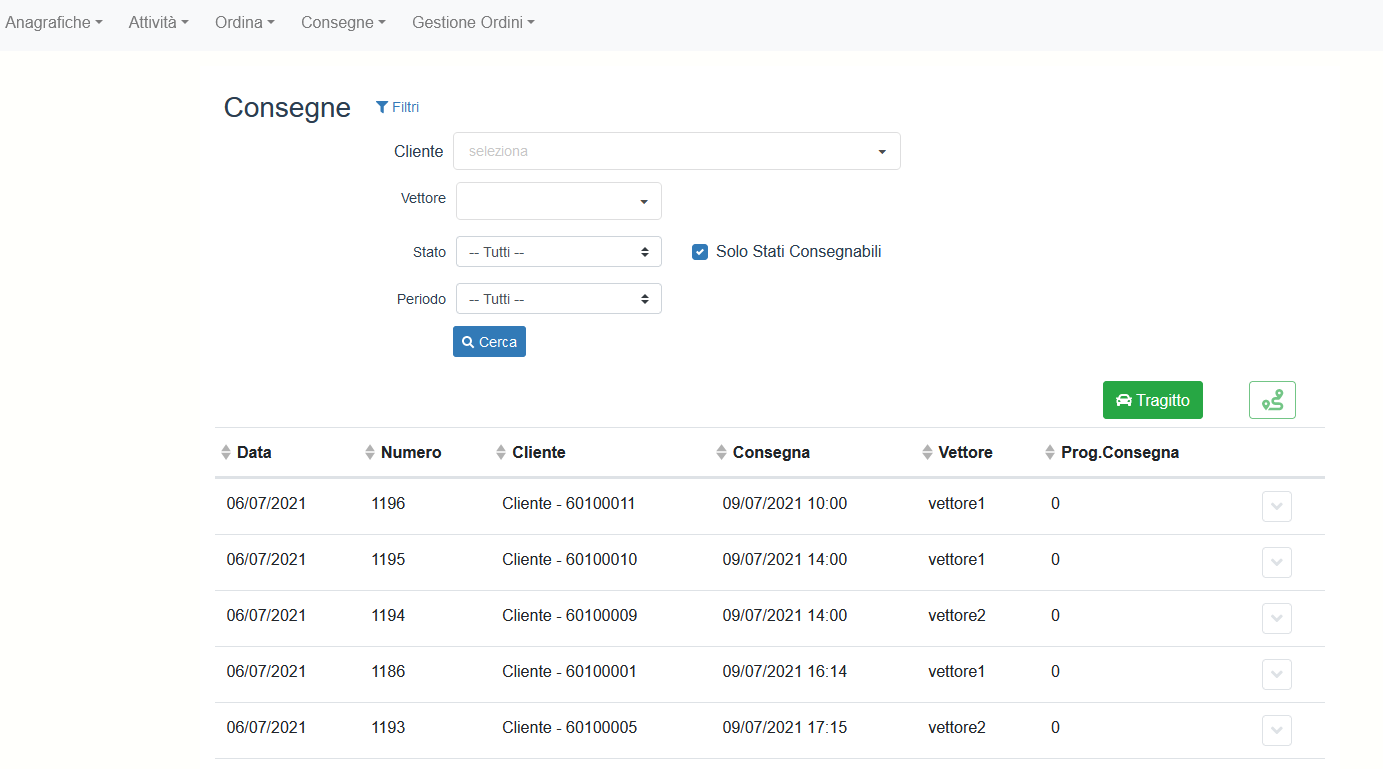1383x769 pixels.
Task: Sort by Vettore column sort icon
Action: tap(927, 453)
